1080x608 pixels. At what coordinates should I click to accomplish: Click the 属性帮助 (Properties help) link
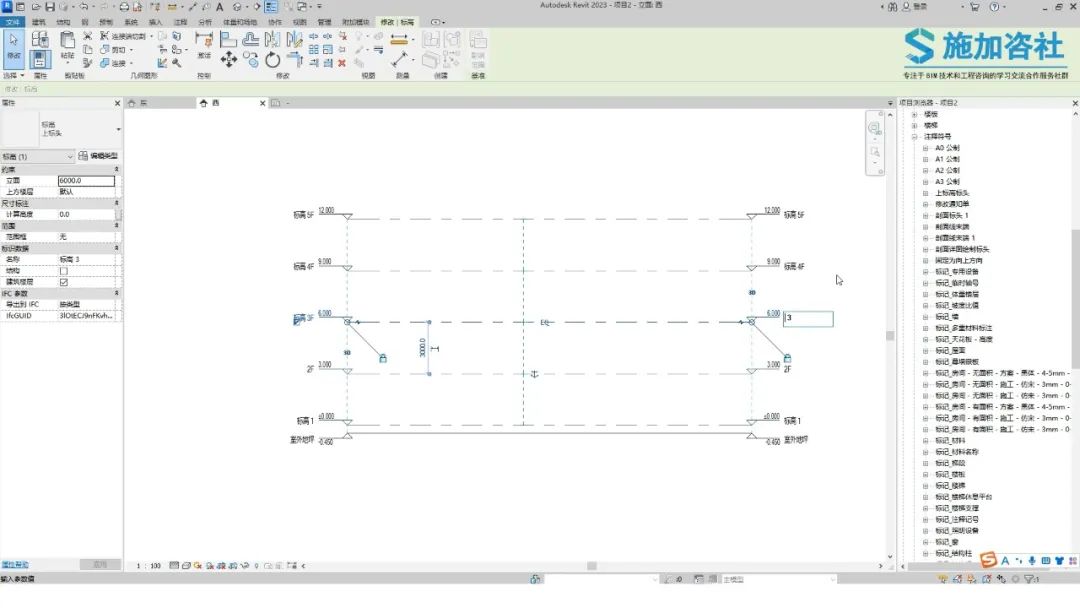[x=14, y=565]
